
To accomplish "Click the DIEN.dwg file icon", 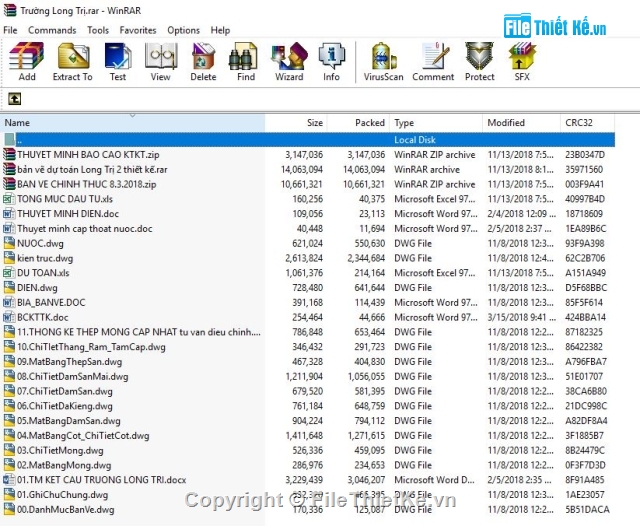I will [9, 287].
